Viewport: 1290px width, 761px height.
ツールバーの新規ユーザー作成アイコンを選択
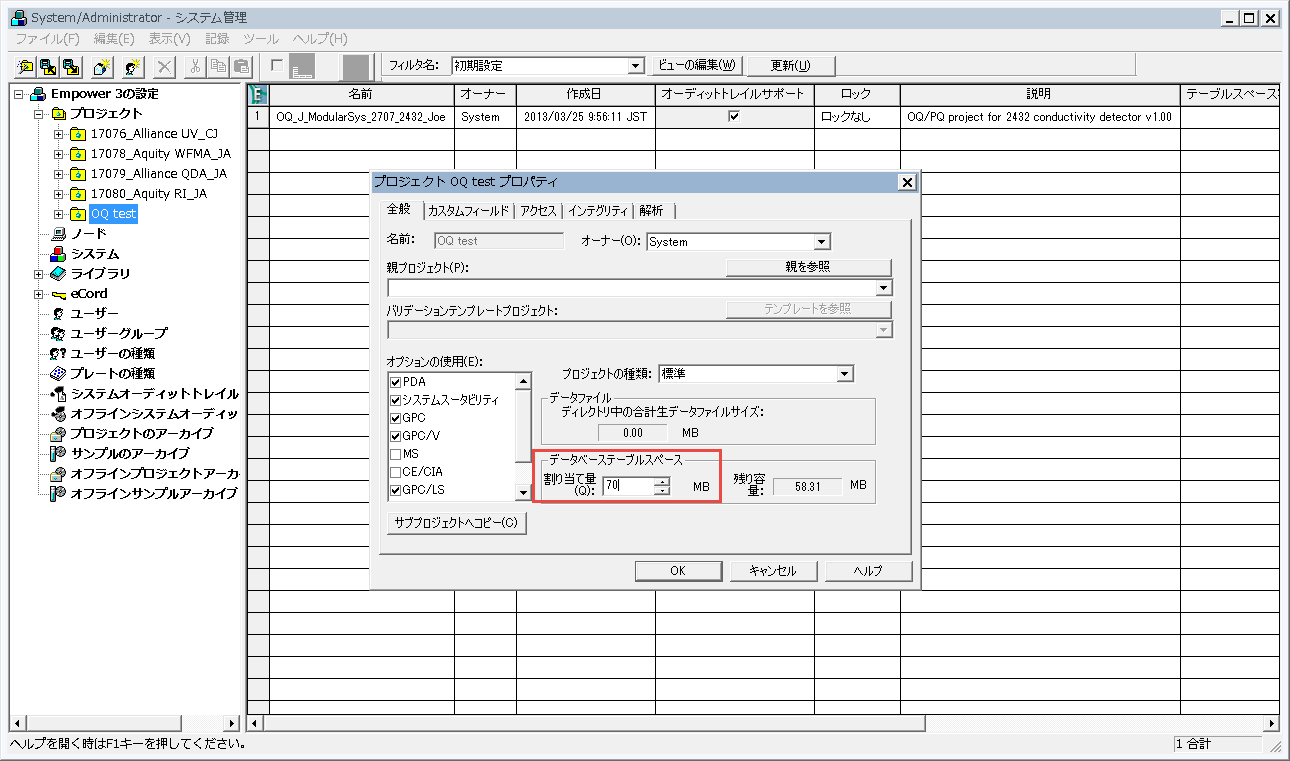coord(131,66)
